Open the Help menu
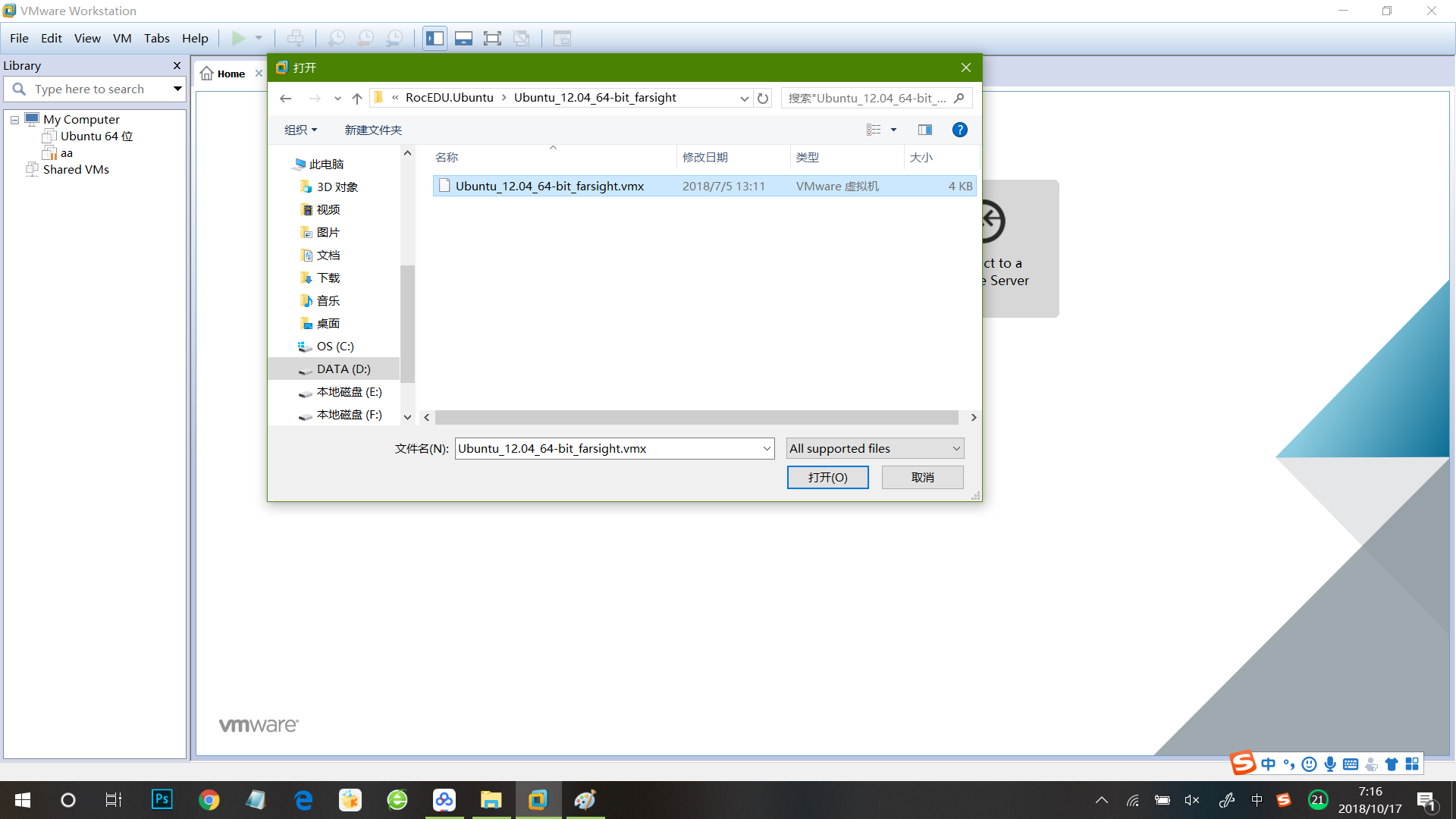This screenshot has width=1456, height=819. 195,38
